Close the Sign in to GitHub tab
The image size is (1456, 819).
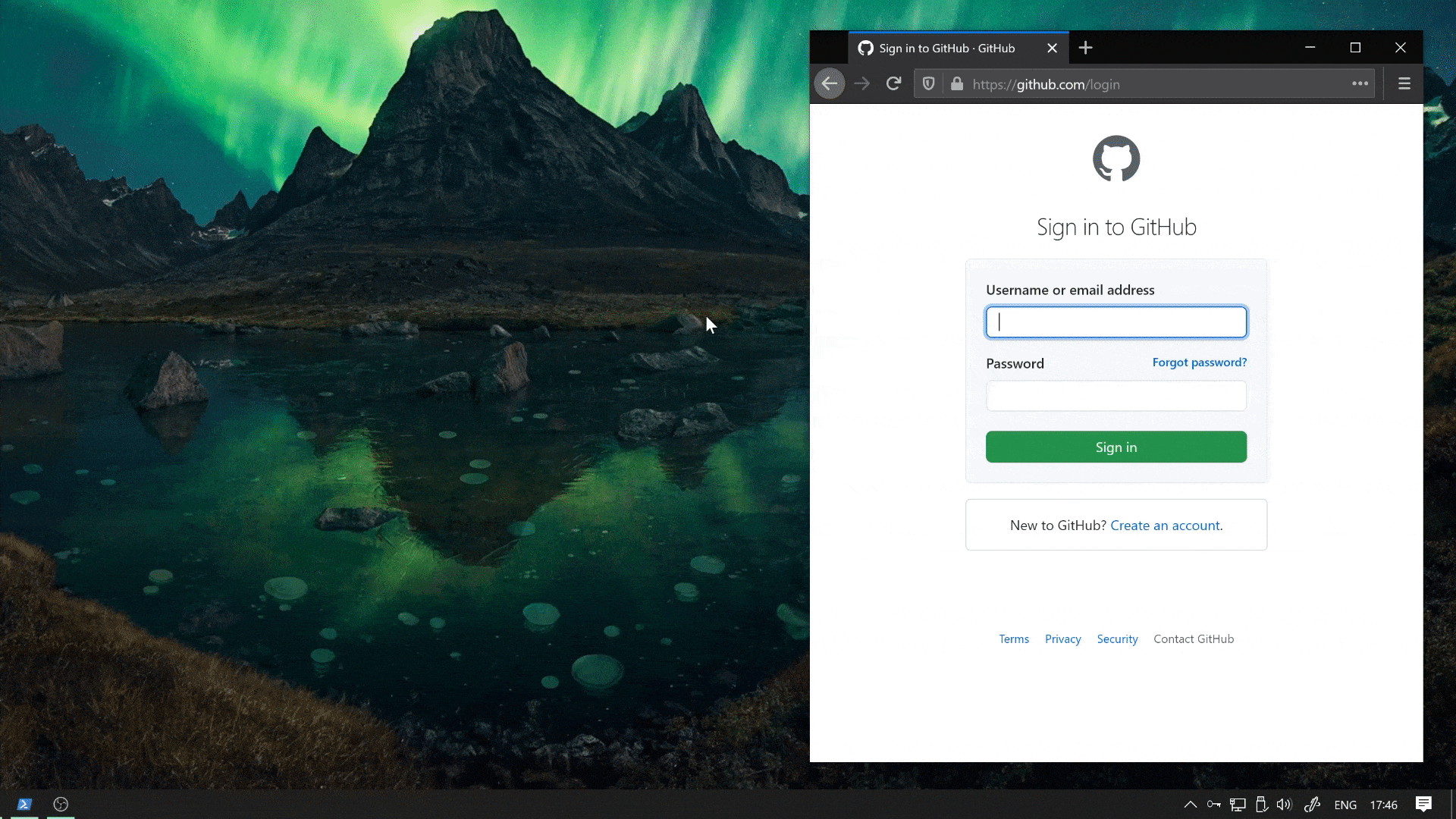click(x=1052, y=48)
